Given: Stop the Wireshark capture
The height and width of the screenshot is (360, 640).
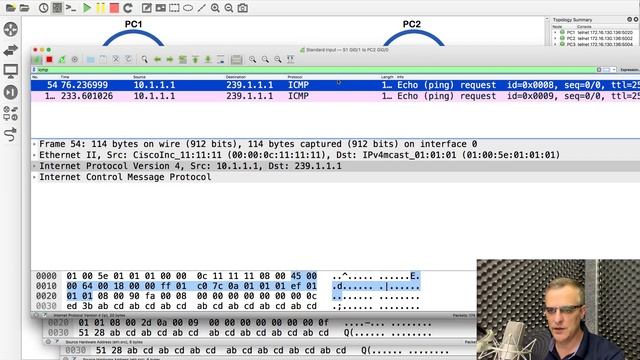Looking at the screenshot, I should (x=49, y=60).
